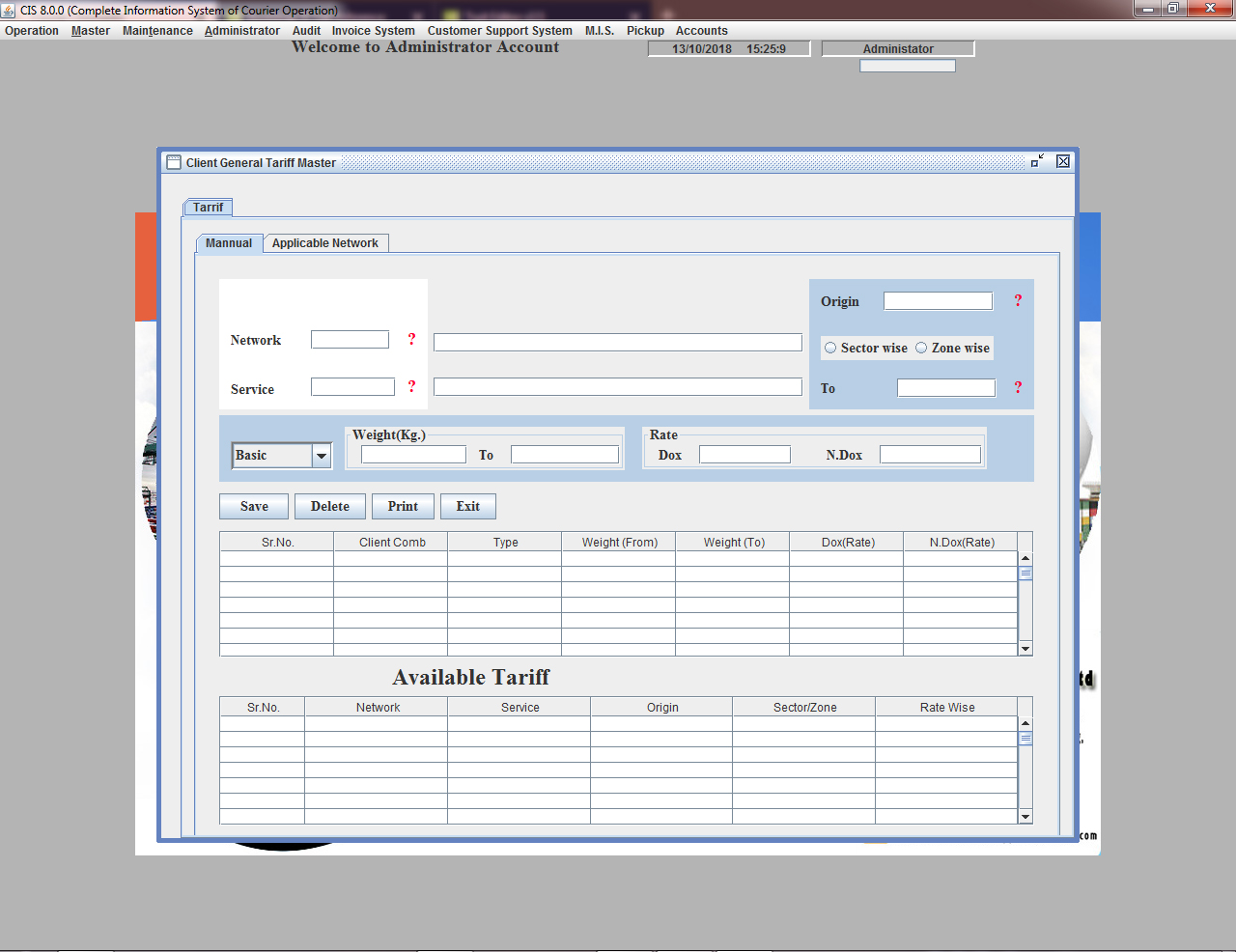1236x952 pixels.
Task: Click the red question mark beside Network
Action: coord(411,339)
